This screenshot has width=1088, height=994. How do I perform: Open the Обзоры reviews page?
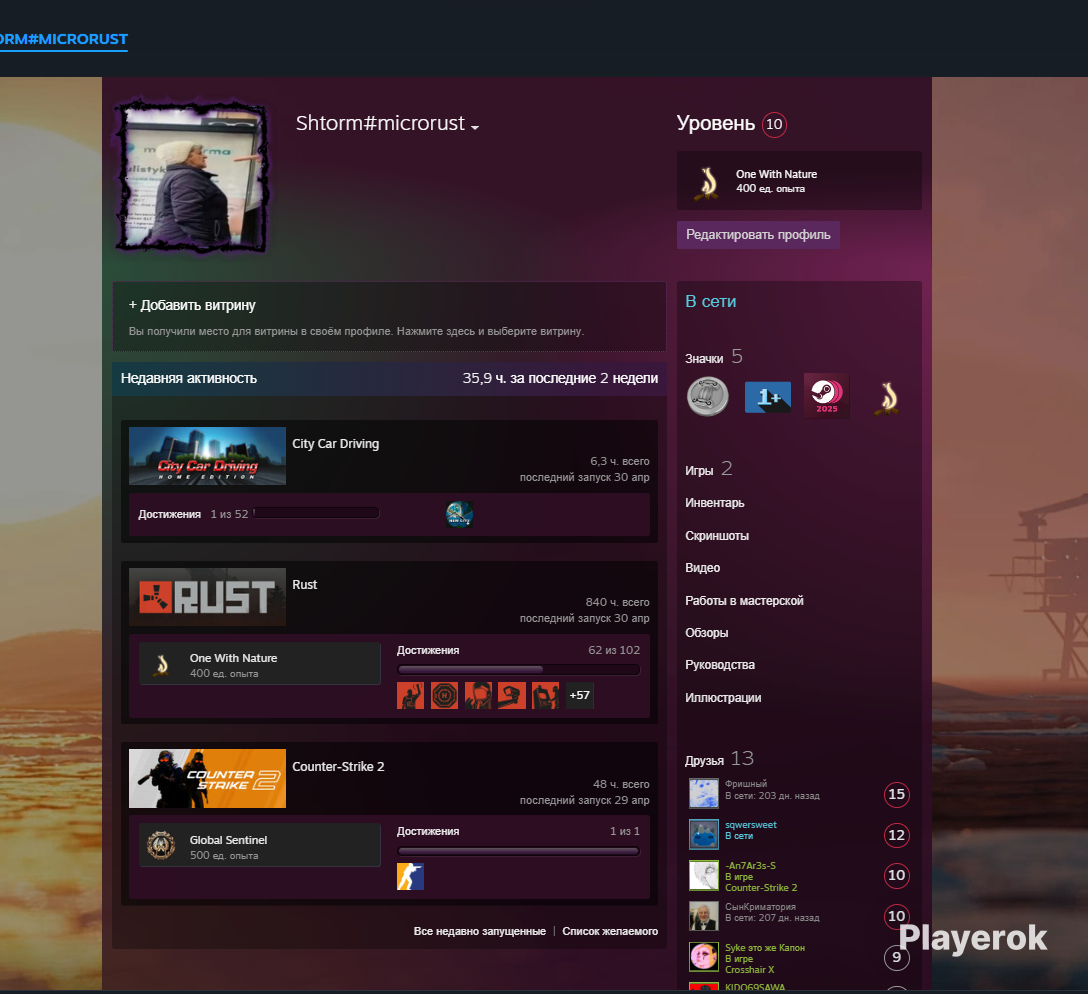(x=706, y=633)
